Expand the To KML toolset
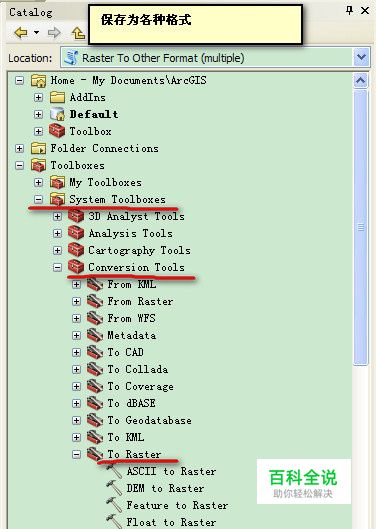The width and height of the screenshot is (376, 529). coord(77,437)
